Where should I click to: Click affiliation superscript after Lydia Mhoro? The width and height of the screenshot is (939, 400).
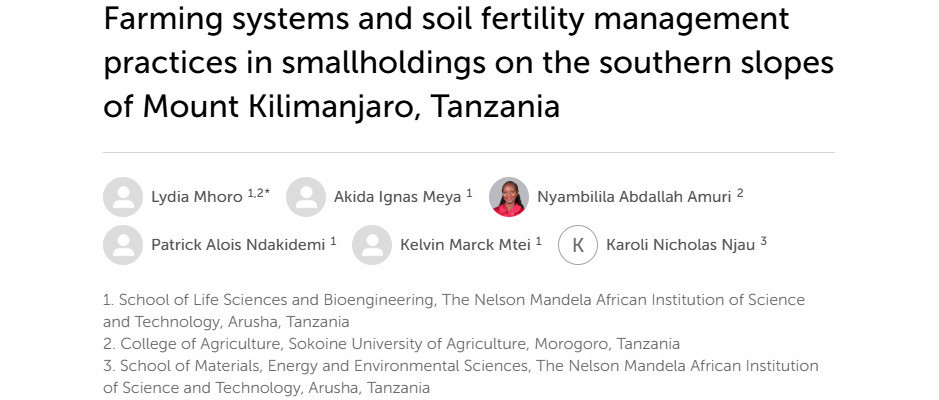tap(259, 193)
